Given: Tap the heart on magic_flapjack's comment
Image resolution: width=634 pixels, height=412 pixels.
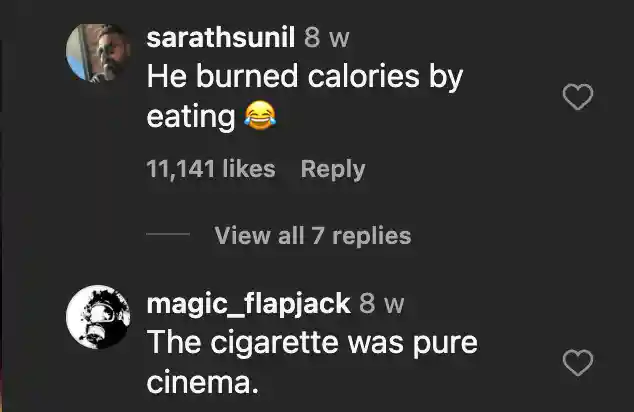Looking at the screenshot, I should (x=579, y=362).
